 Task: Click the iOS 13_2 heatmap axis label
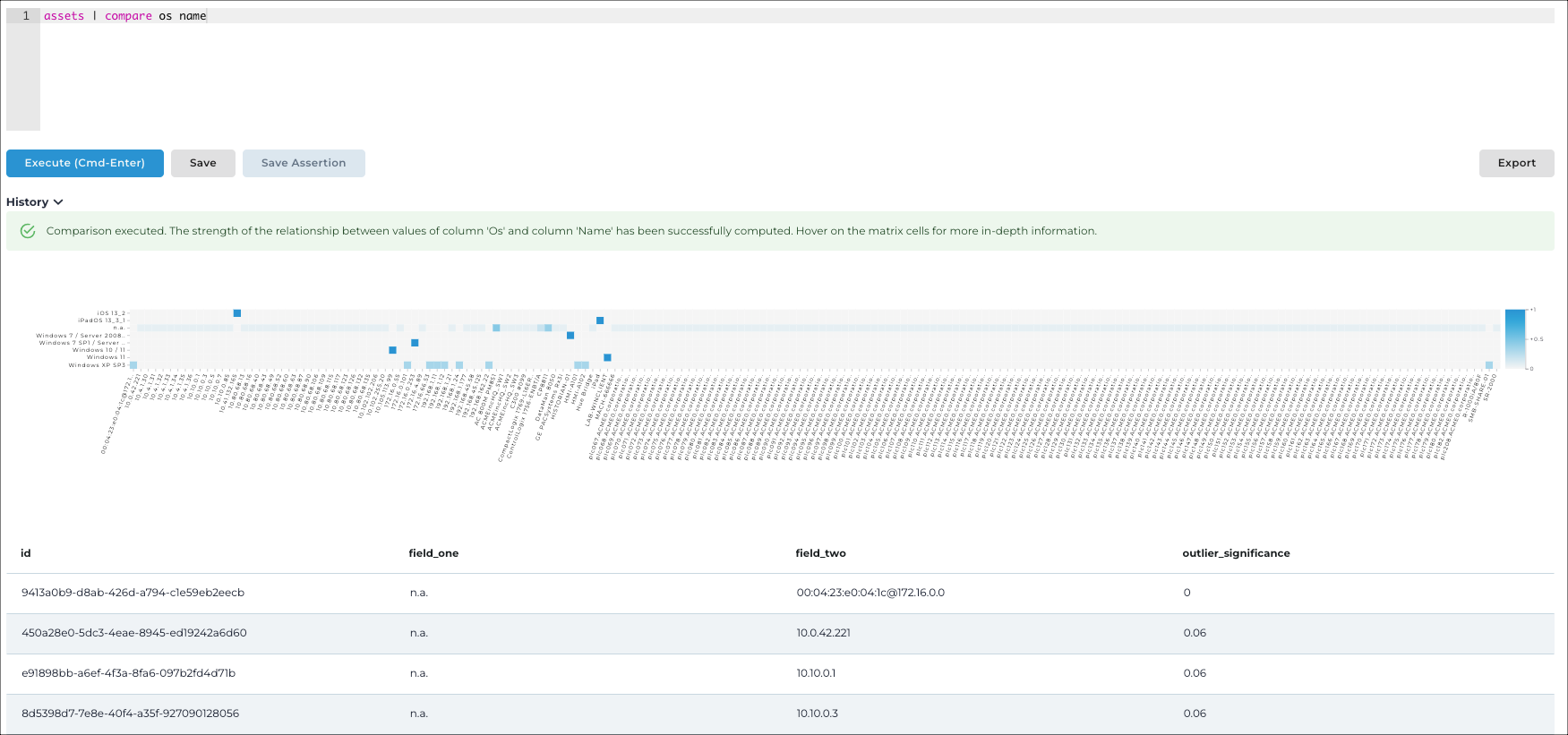(112, 313)
